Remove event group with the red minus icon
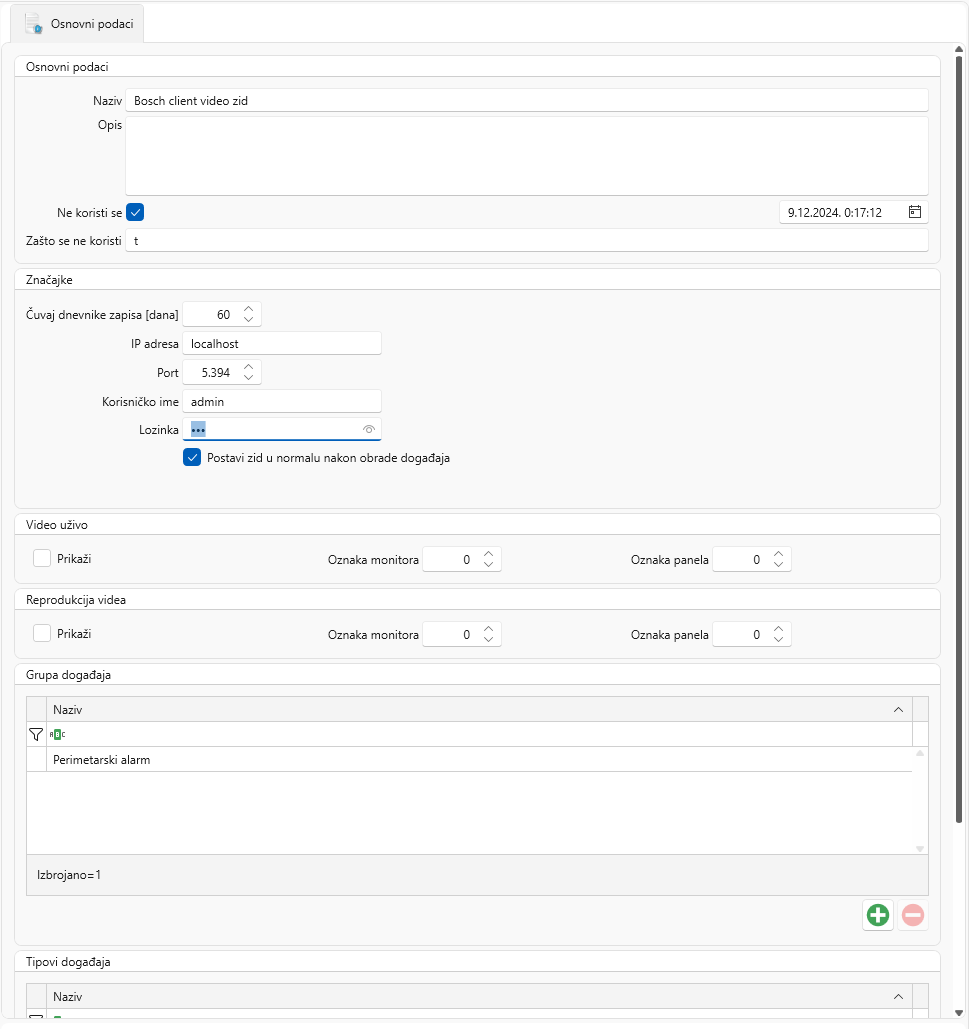The height and width of the screenshot is (1029, 969). [x=912, y=915]
